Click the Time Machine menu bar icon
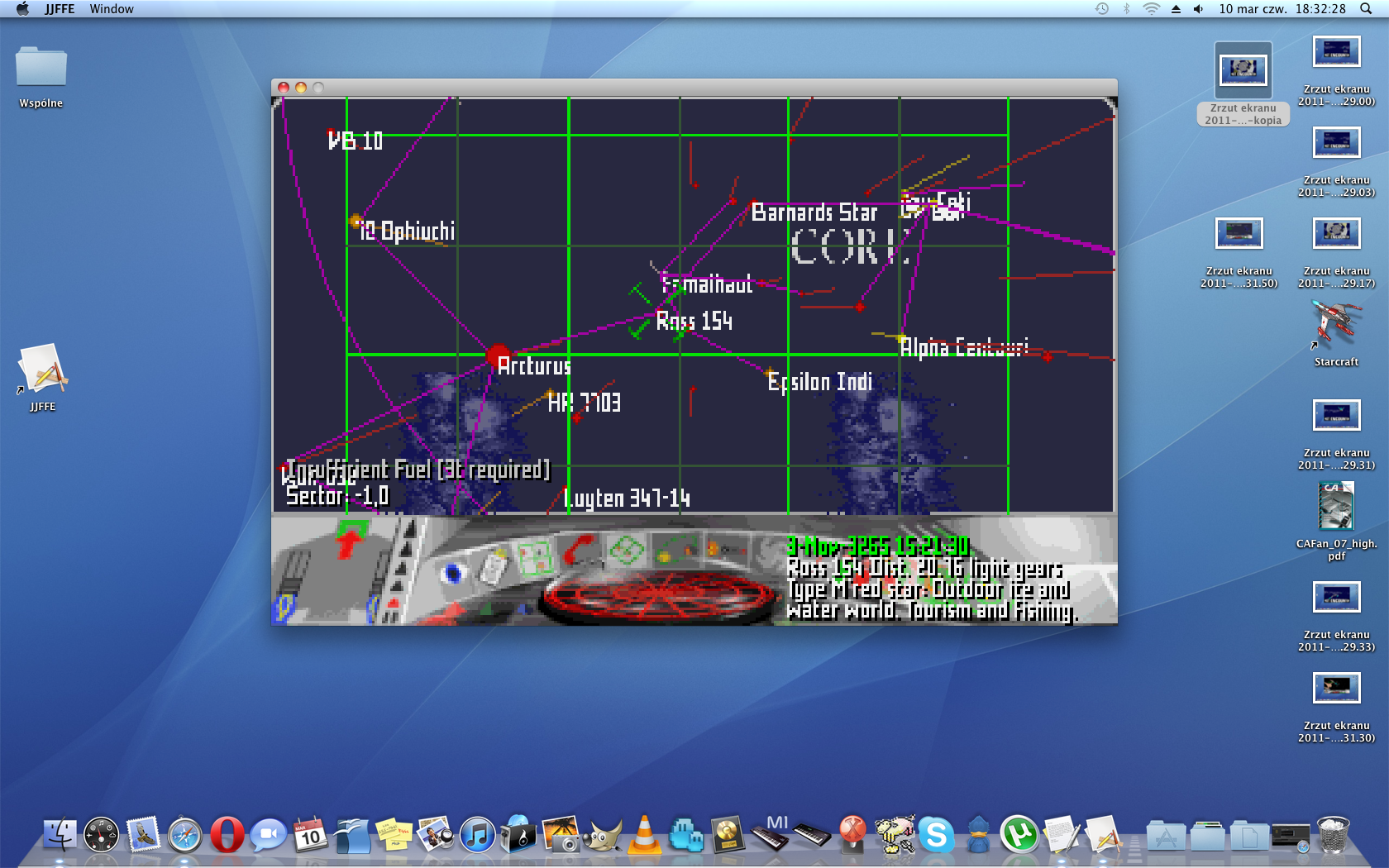The image size is (1389, 868). coord(1102,9)
